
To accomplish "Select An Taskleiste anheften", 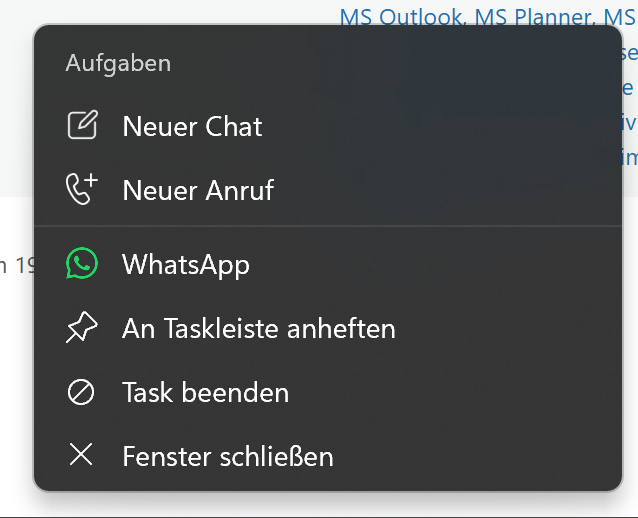I will tap(259, 328).
